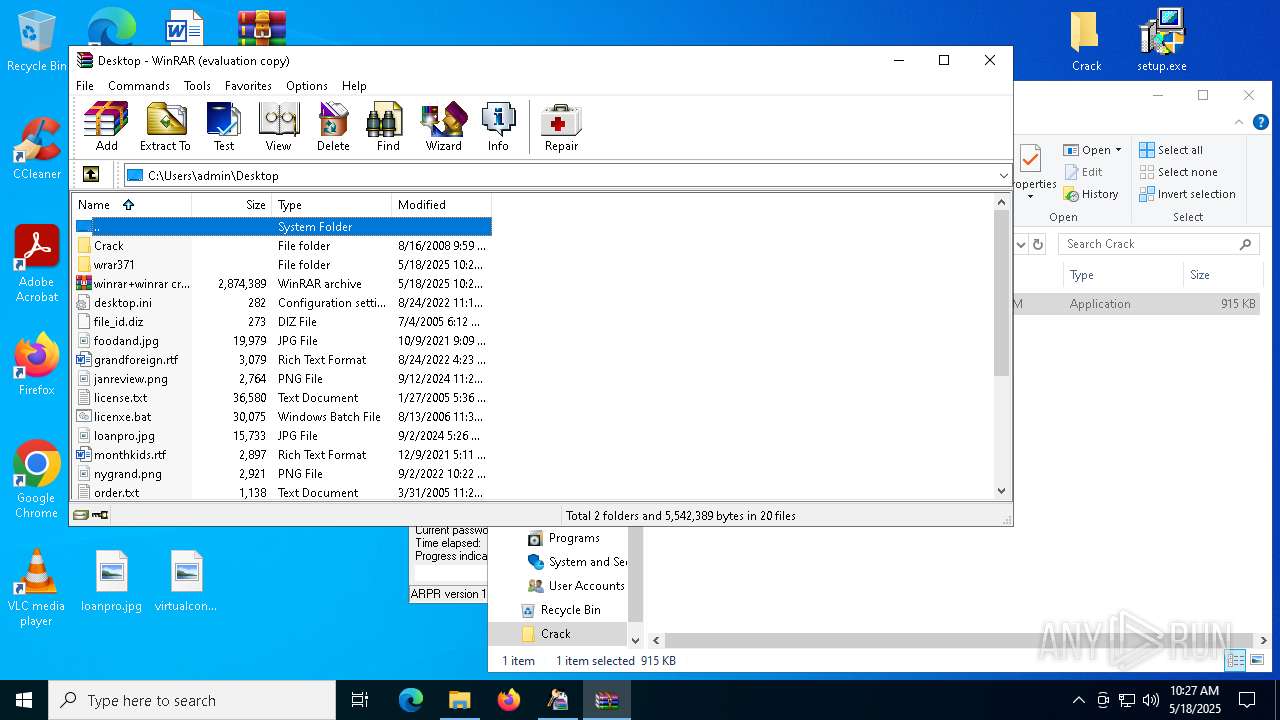
Task: Click the Test toolbar icon
Action: tap(224, 127)
